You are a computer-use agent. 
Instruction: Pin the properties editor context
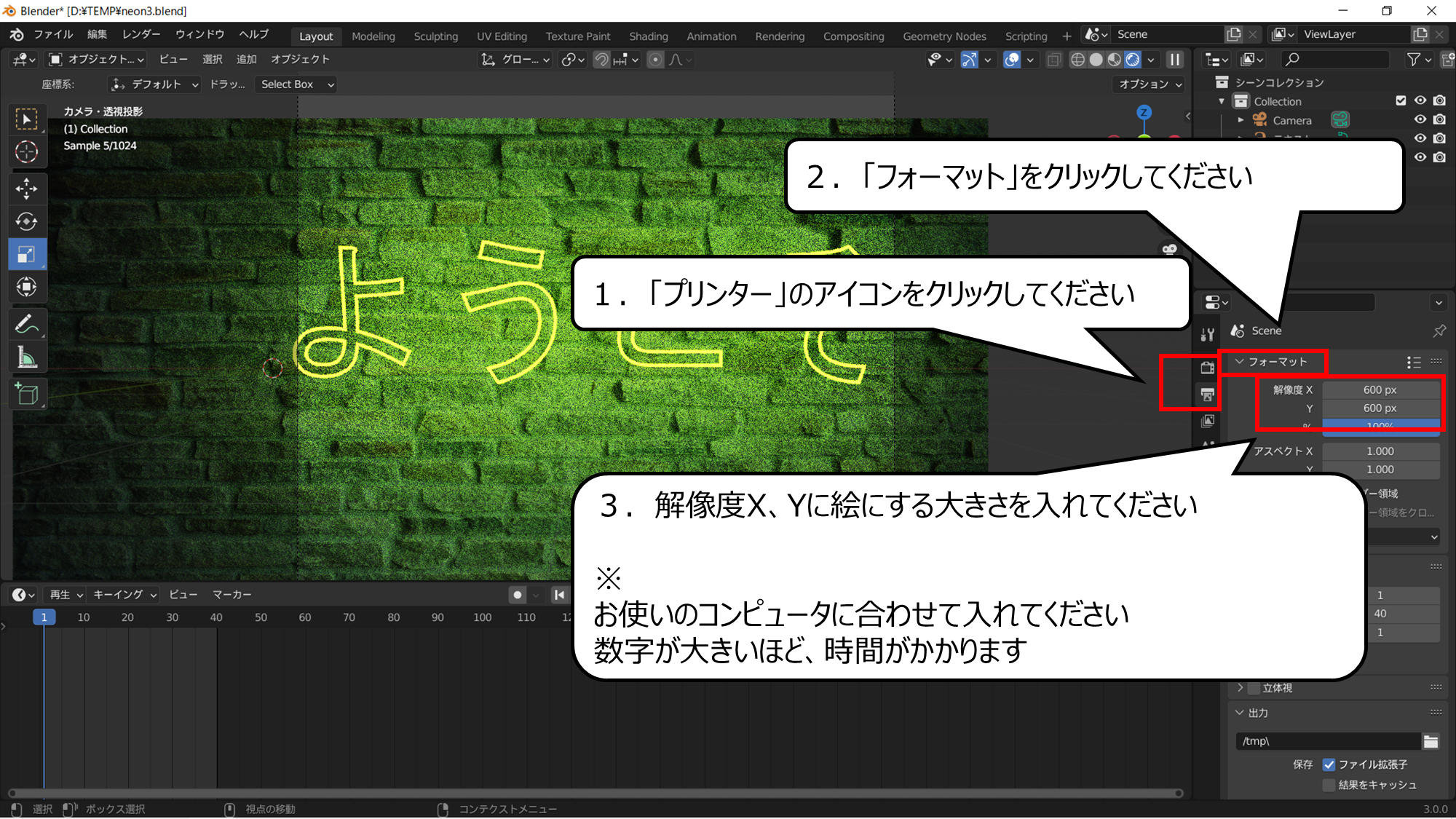click(x=1439, y=331)
